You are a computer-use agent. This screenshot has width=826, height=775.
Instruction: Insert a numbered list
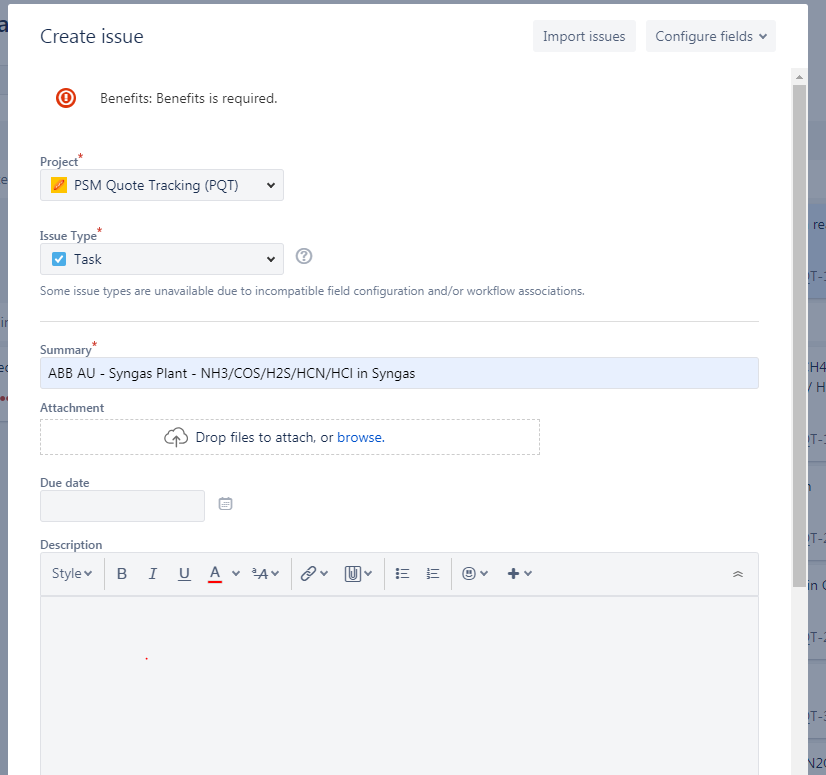coord(433,573)
